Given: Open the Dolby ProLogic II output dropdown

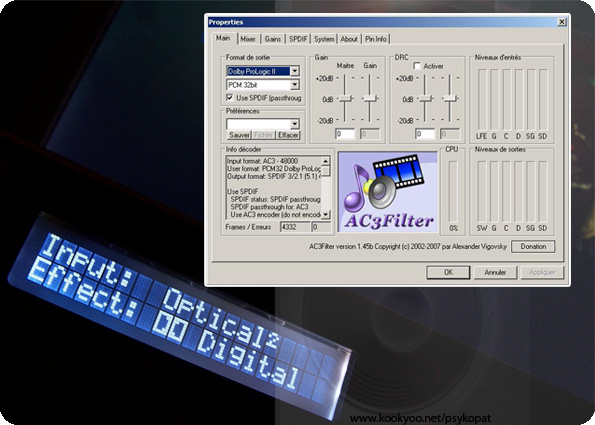Looking at the screenshot, I should point(295,71).
